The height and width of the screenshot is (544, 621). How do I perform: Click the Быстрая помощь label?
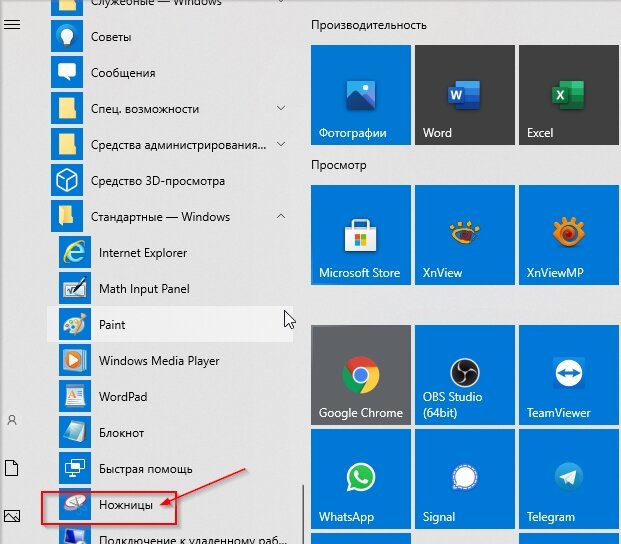tap(146, 469)
